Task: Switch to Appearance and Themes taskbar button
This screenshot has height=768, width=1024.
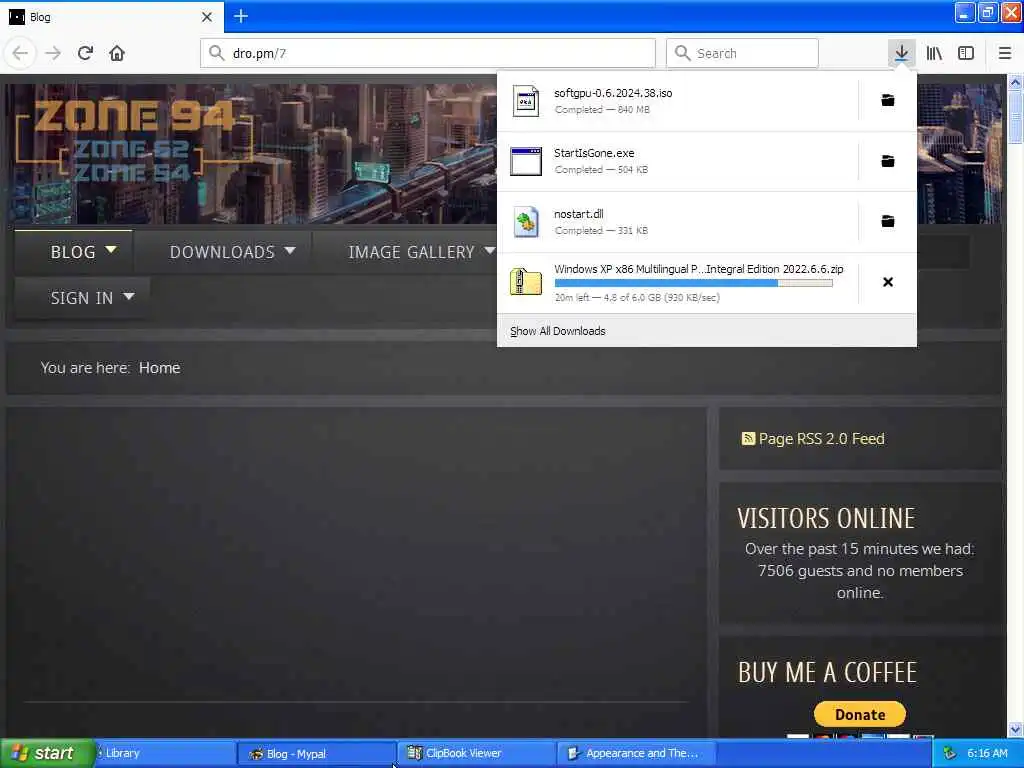Action: point(636,753)
